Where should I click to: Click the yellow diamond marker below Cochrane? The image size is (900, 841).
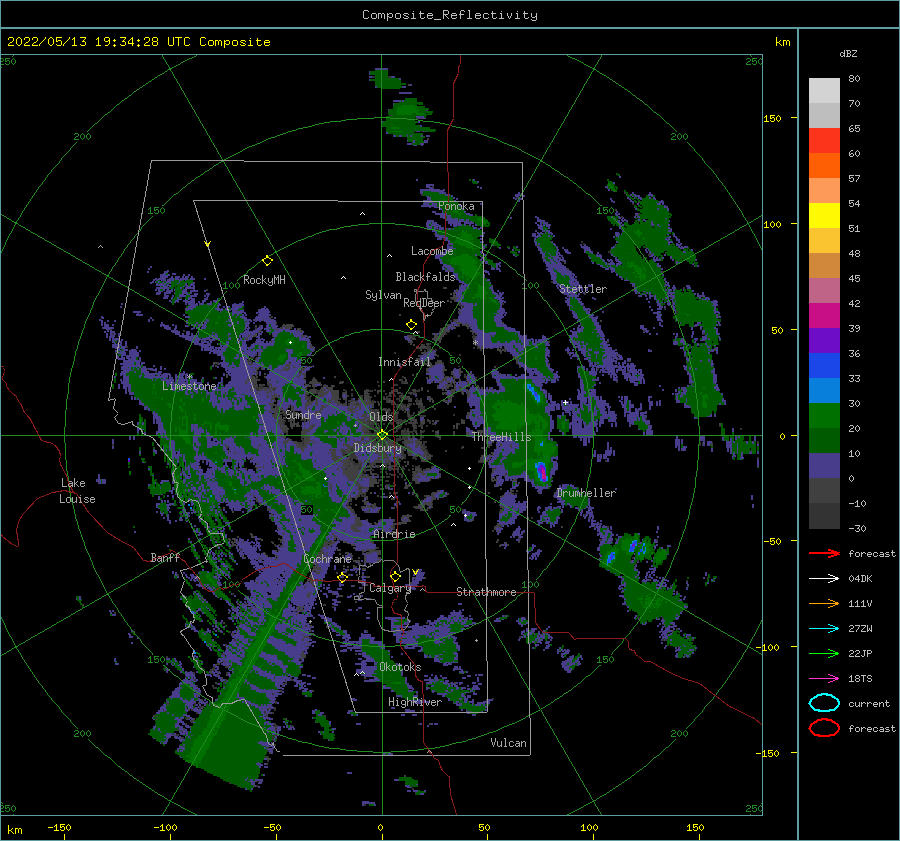(x=343, y=577)
